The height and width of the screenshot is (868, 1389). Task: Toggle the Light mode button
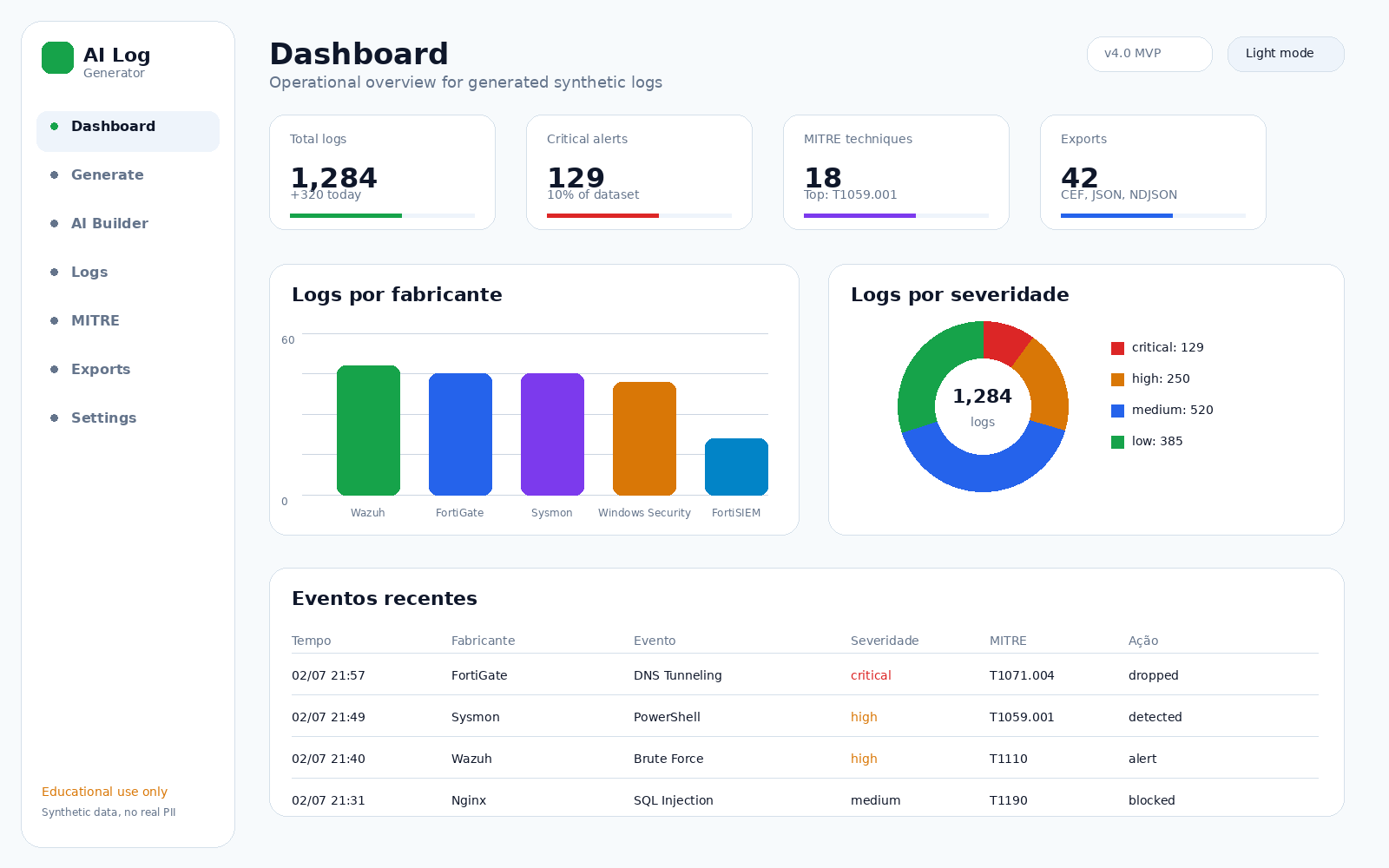1286,54
